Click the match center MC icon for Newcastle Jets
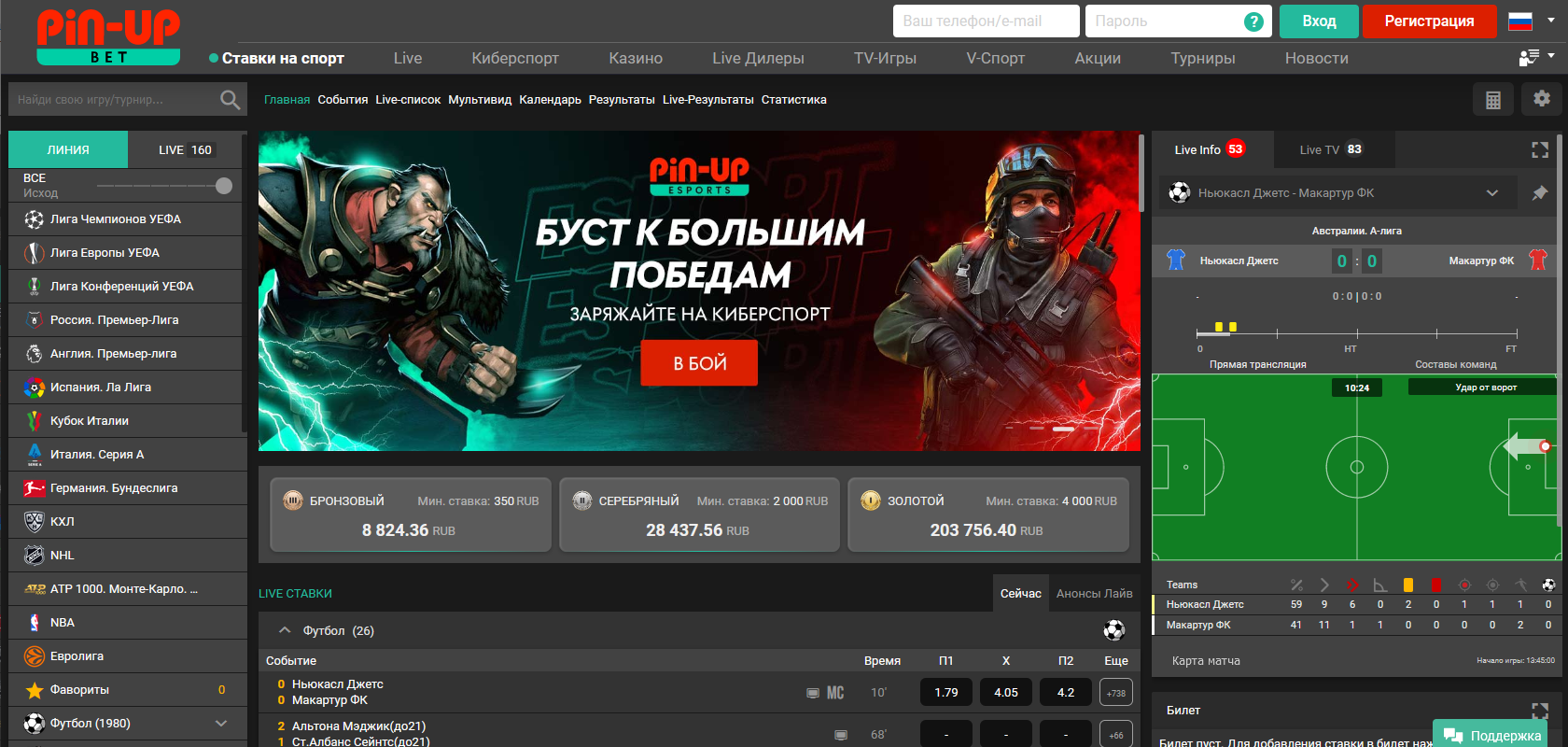This screenshot has height=747, width=1568. pos(835,693)
